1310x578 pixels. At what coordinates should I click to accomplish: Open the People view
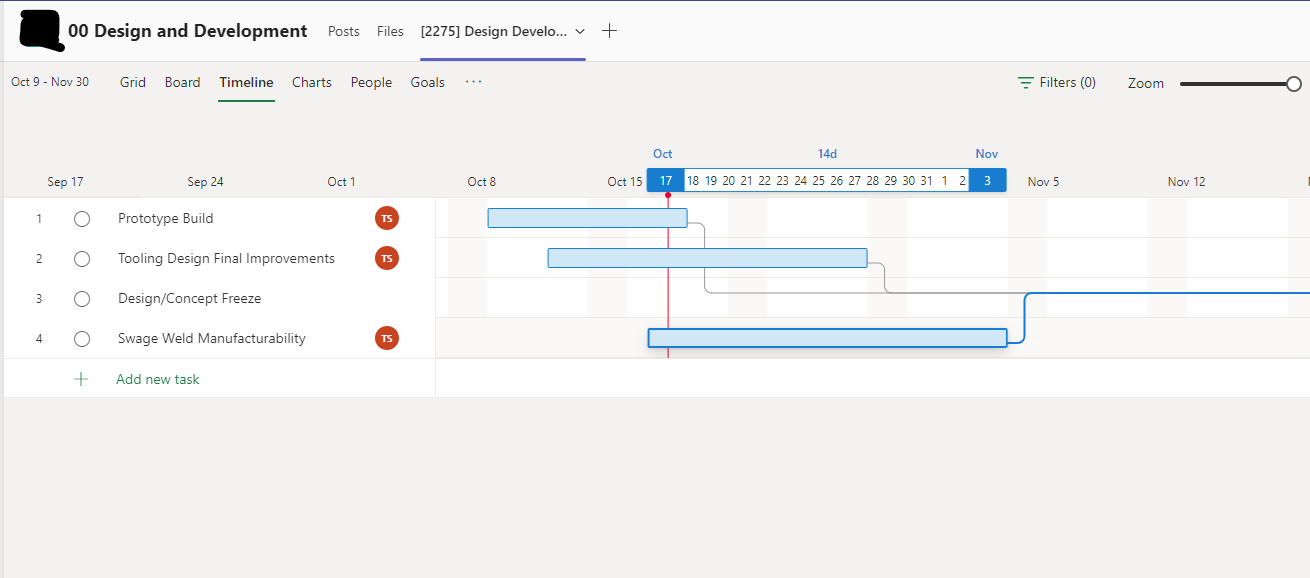coord(371,82)
